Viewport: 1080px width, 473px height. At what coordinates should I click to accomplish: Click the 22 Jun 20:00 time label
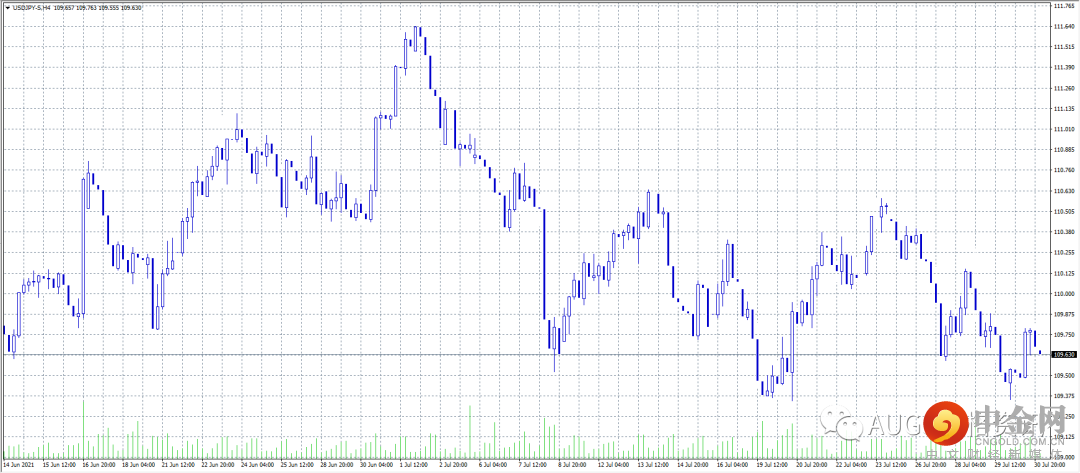[220, 465]
